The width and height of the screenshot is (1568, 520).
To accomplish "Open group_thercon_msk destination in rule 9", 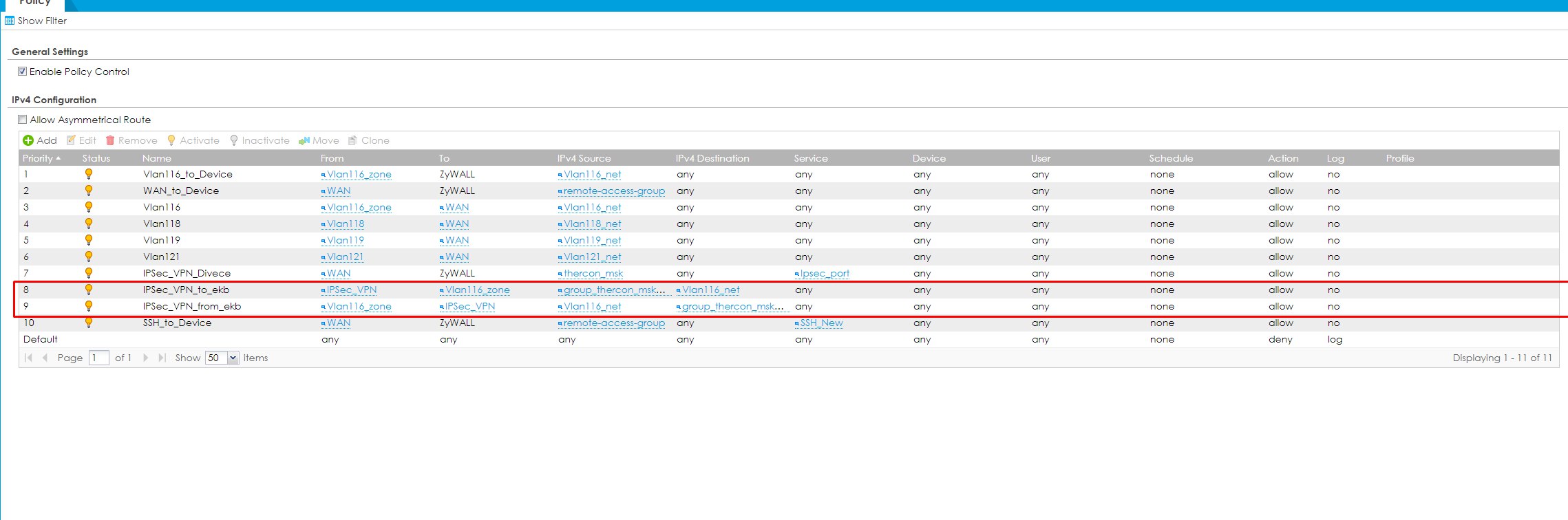I will 732,307.
